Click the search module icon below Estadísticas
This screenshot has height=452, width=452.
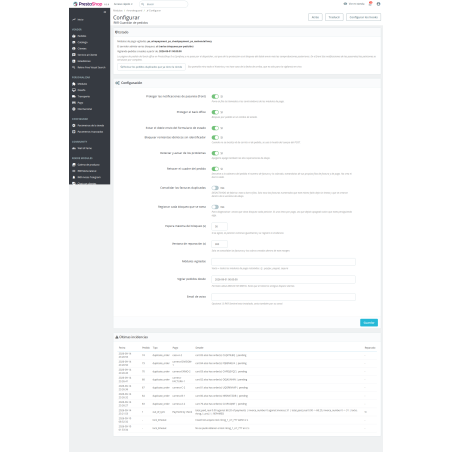pos(74,67)
